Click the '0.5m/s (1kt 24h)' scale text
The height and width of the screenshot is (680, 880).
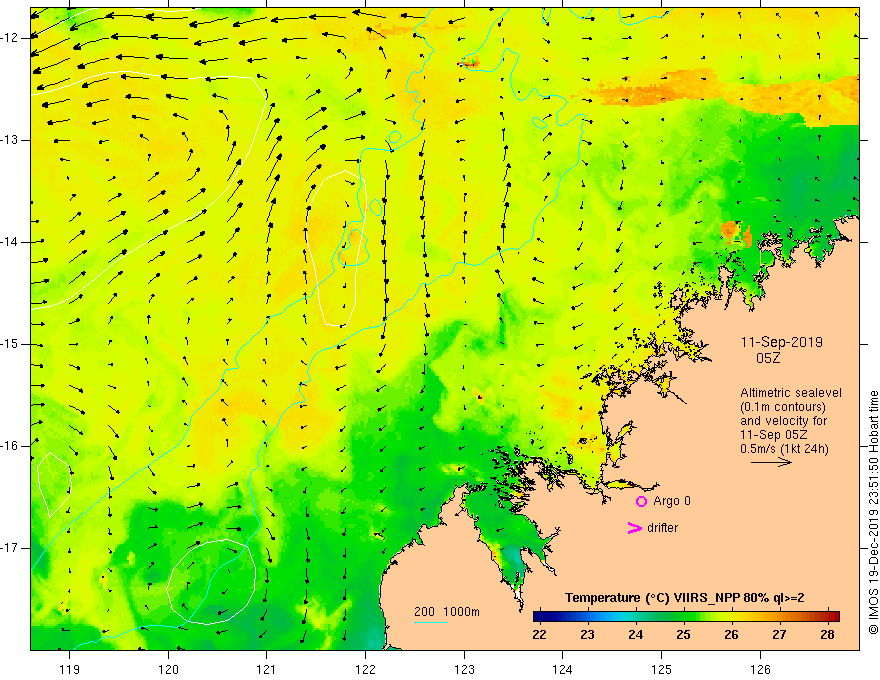(784, 449)
